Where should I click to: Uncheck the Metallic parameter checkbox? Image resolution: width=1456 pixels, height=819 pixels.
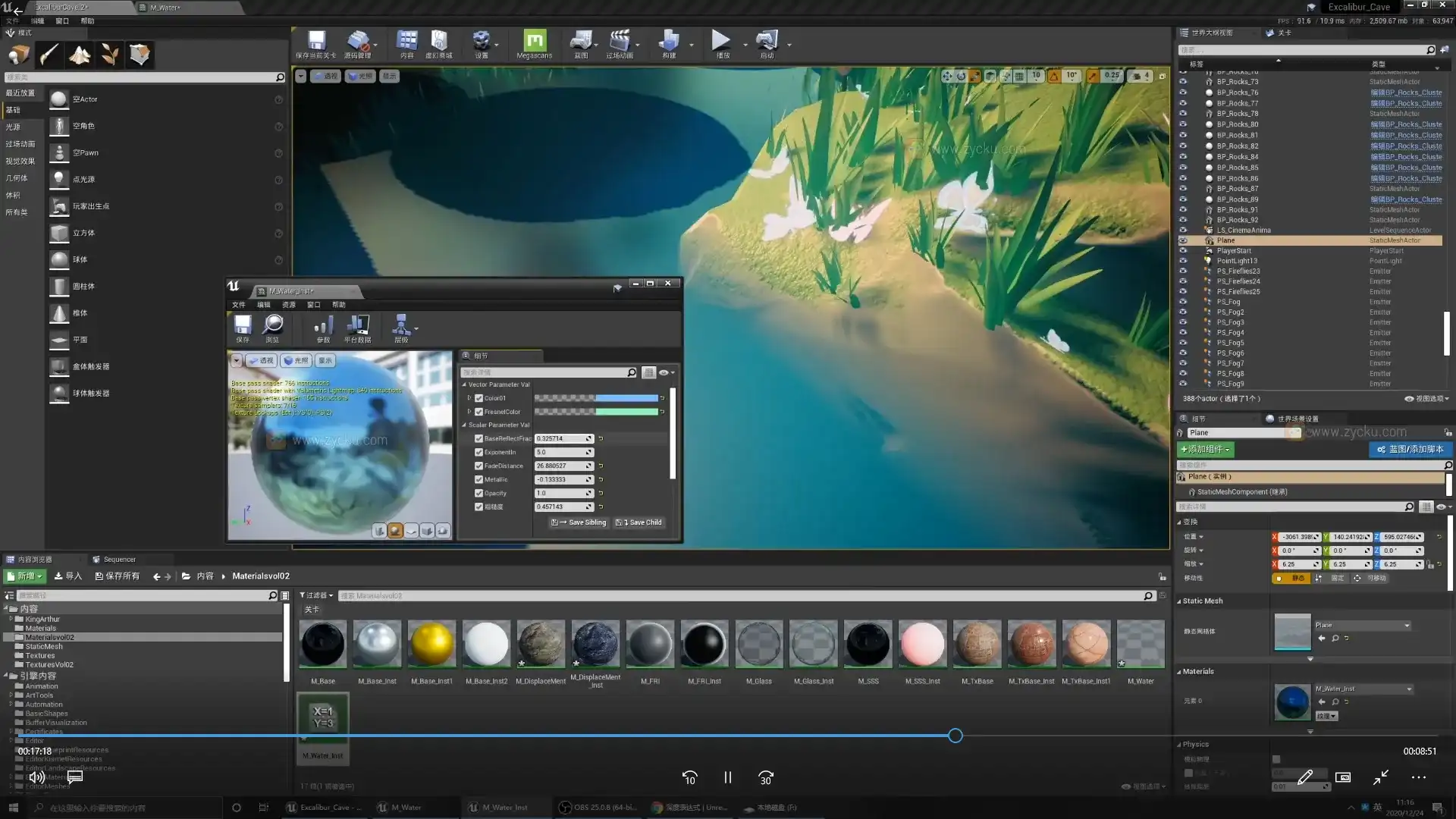coord(479,479)
